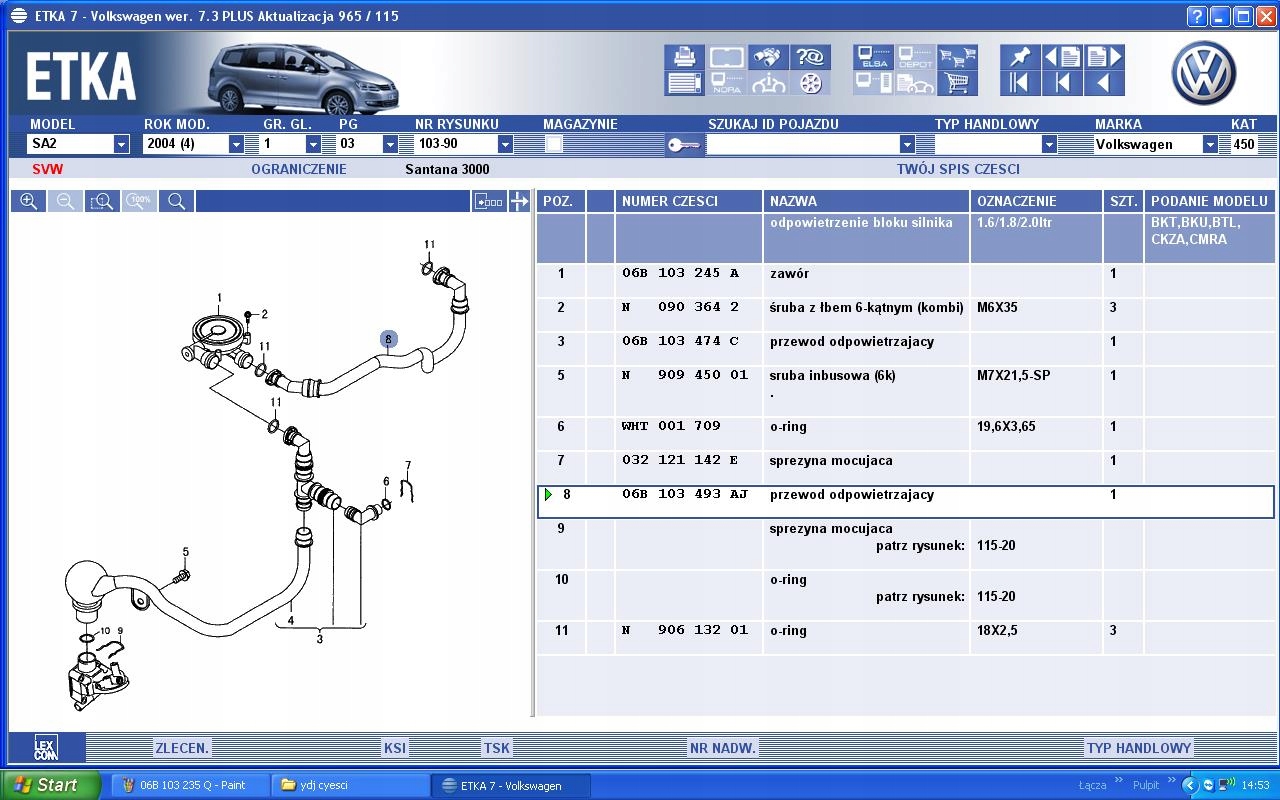Select the row 06B 103 493 AJ
1280x800 pixels.
(905, 501)
